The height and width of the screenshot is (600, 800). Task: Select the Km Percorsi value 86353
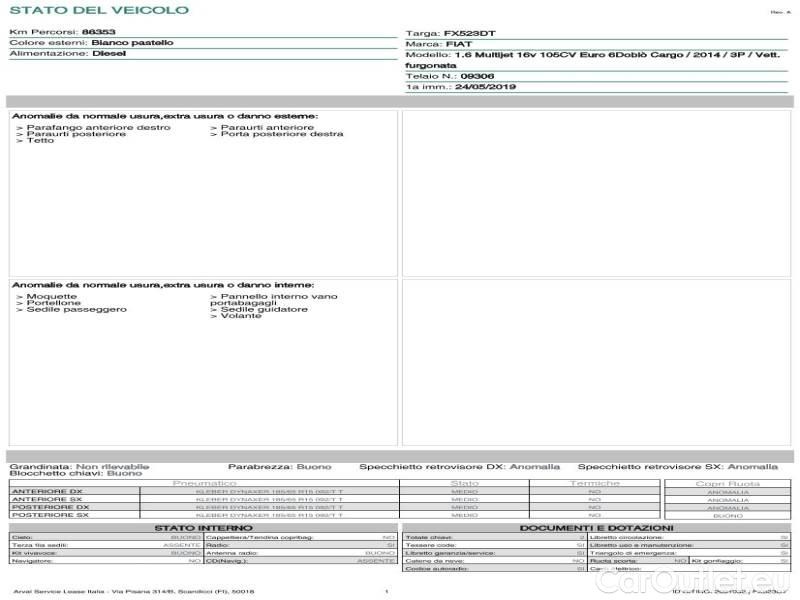pyautogui.click(x=98, y=32)
